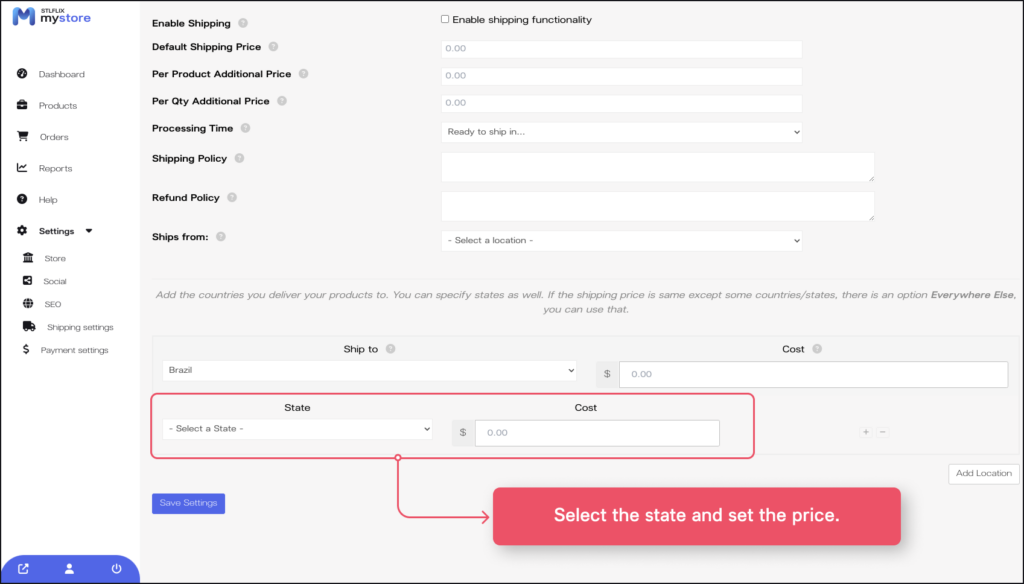Click the user profile icon at bottom
Image resolution: width=1024 pixels, height=584 pixels.
pos(69,569)
